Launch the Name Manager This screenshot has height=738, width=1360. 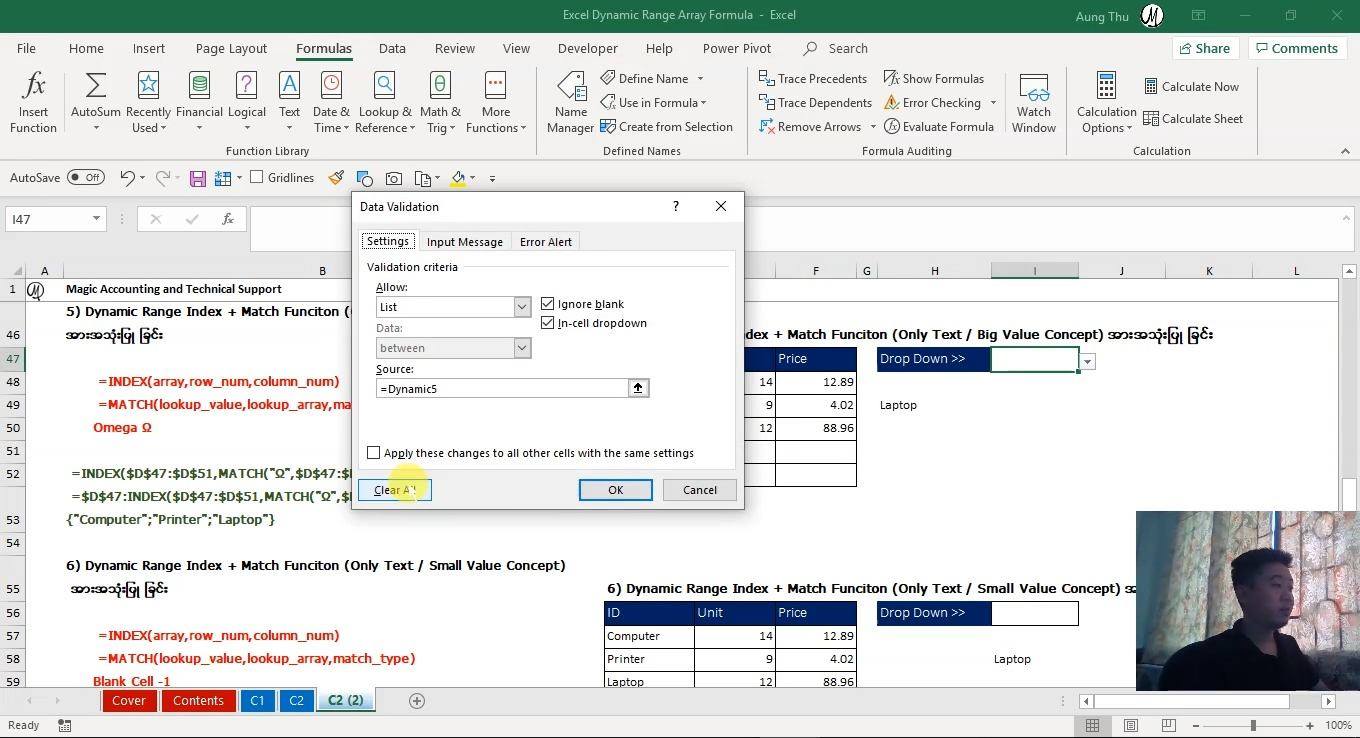[x=571, y=102]
